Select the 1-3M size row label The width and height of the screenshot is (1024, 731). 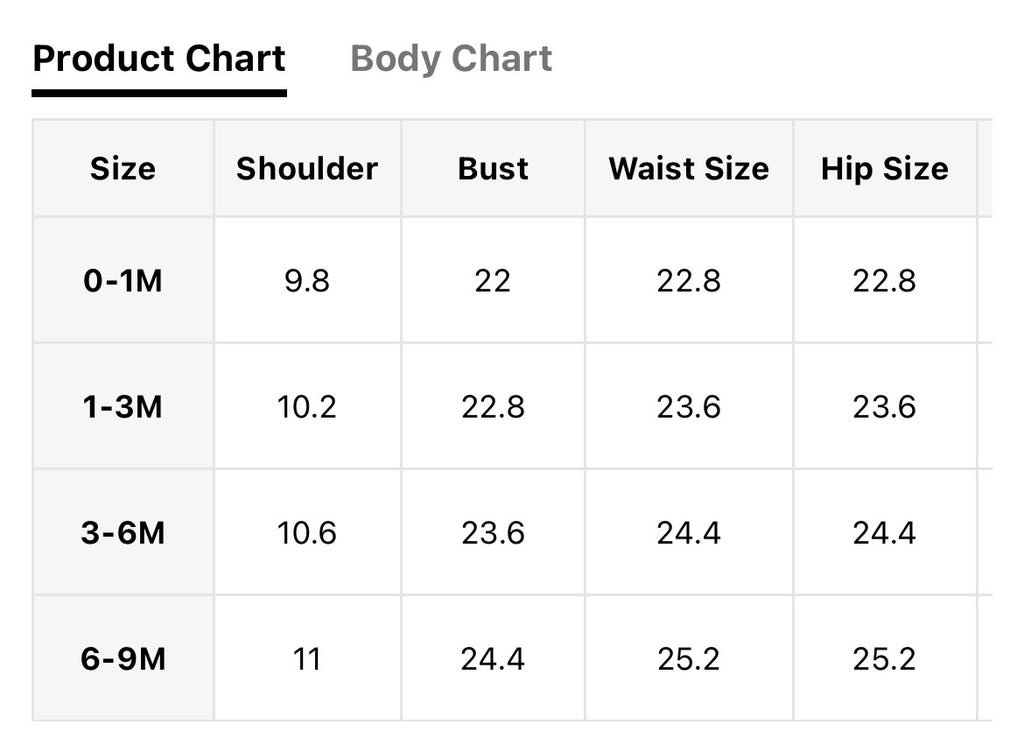click(123, 406)
